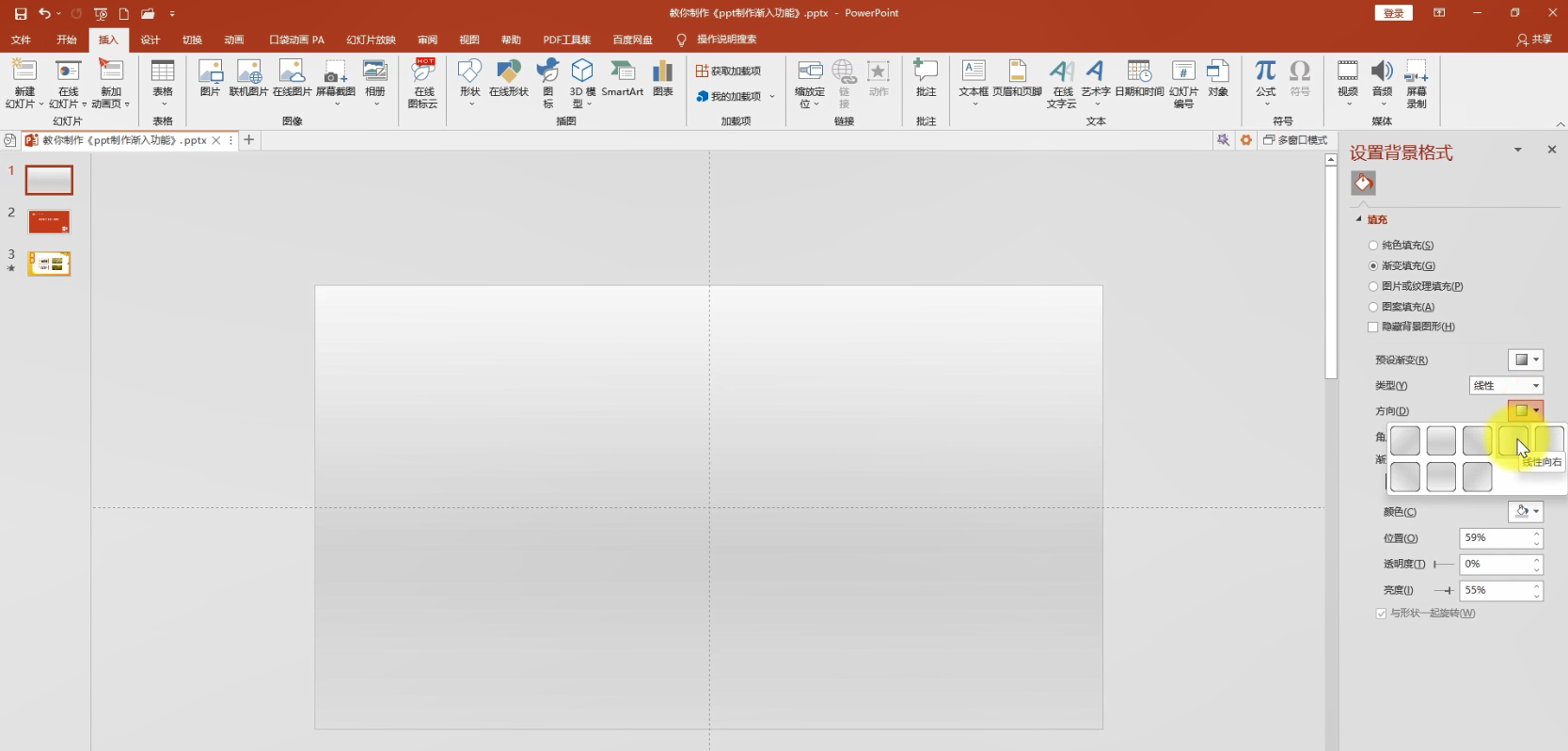Switch to the 设计 Design tab
Screen dimensions: 1568x751
[x=150, y=40]
